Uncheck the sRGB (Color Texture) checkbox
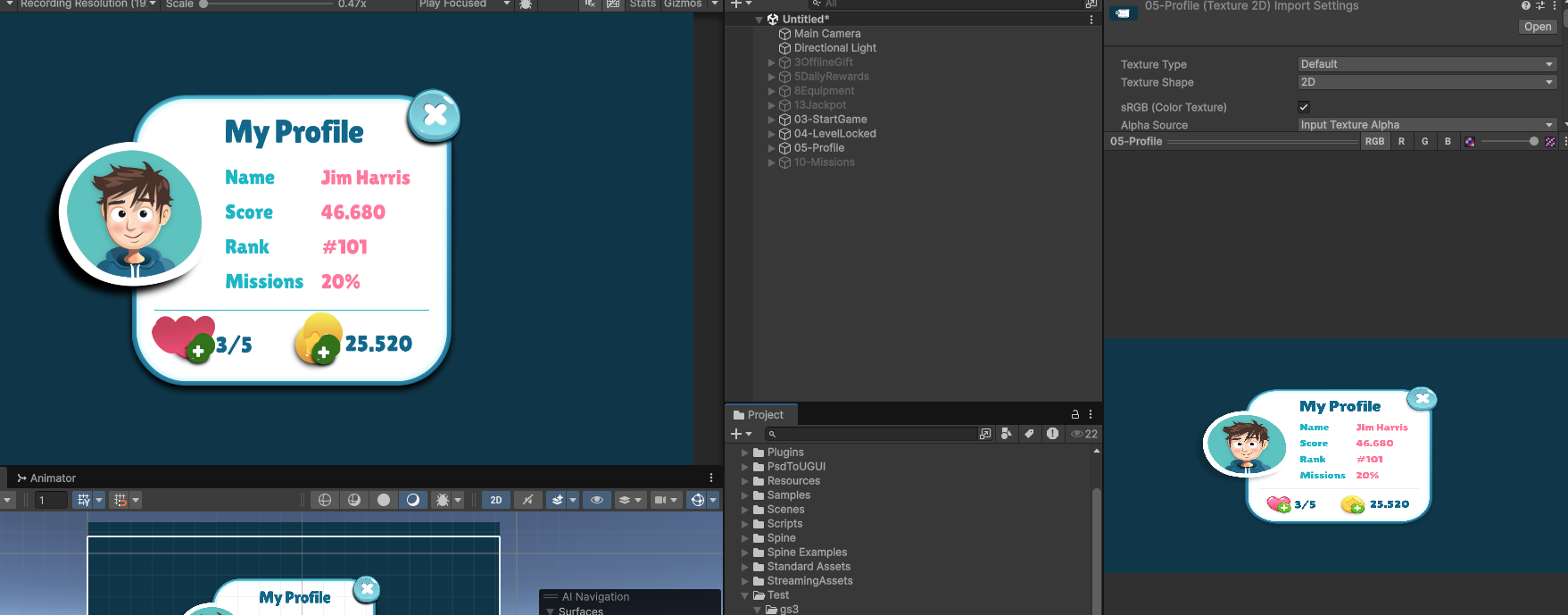 [x=1304, y=107]
